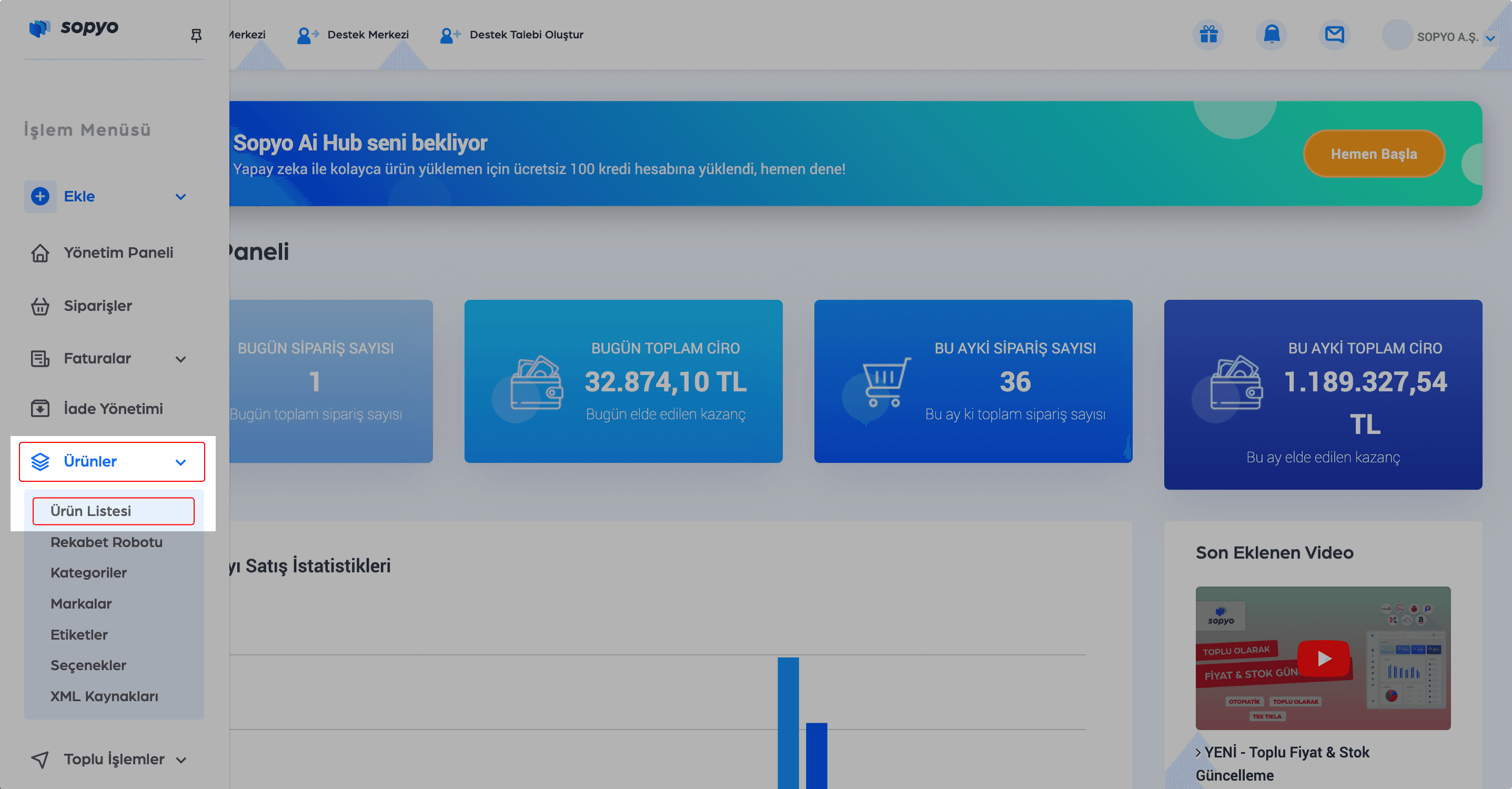Open İade Yönetimi in the sidebar
The height and width of the screenshot is (789, 1512).
point(114,409)
